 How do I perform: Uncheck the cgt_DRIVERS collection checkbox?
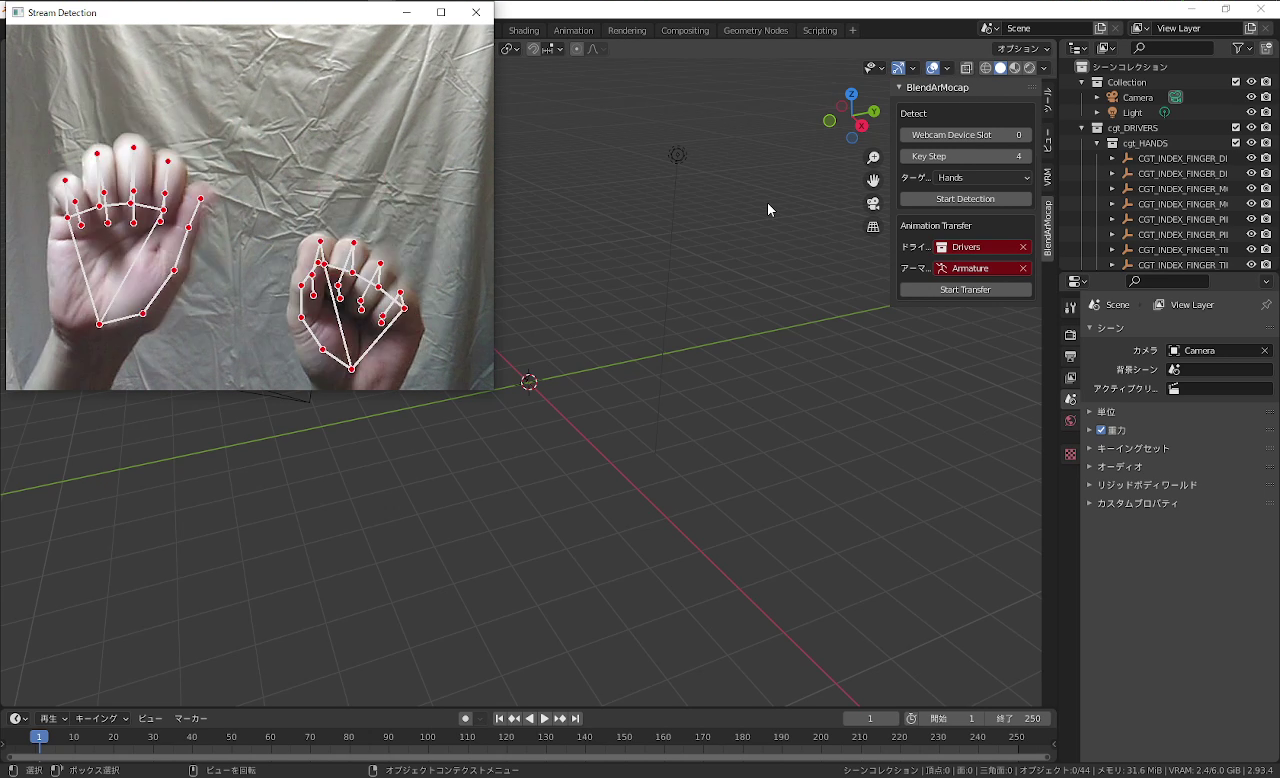pos(1236,128)
